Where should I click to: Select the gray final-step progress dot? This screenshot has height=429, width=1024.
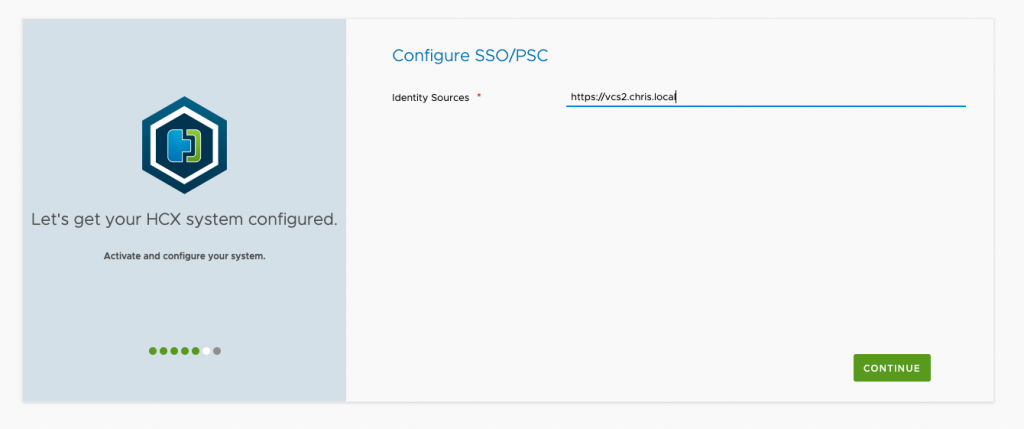point(217,351)
